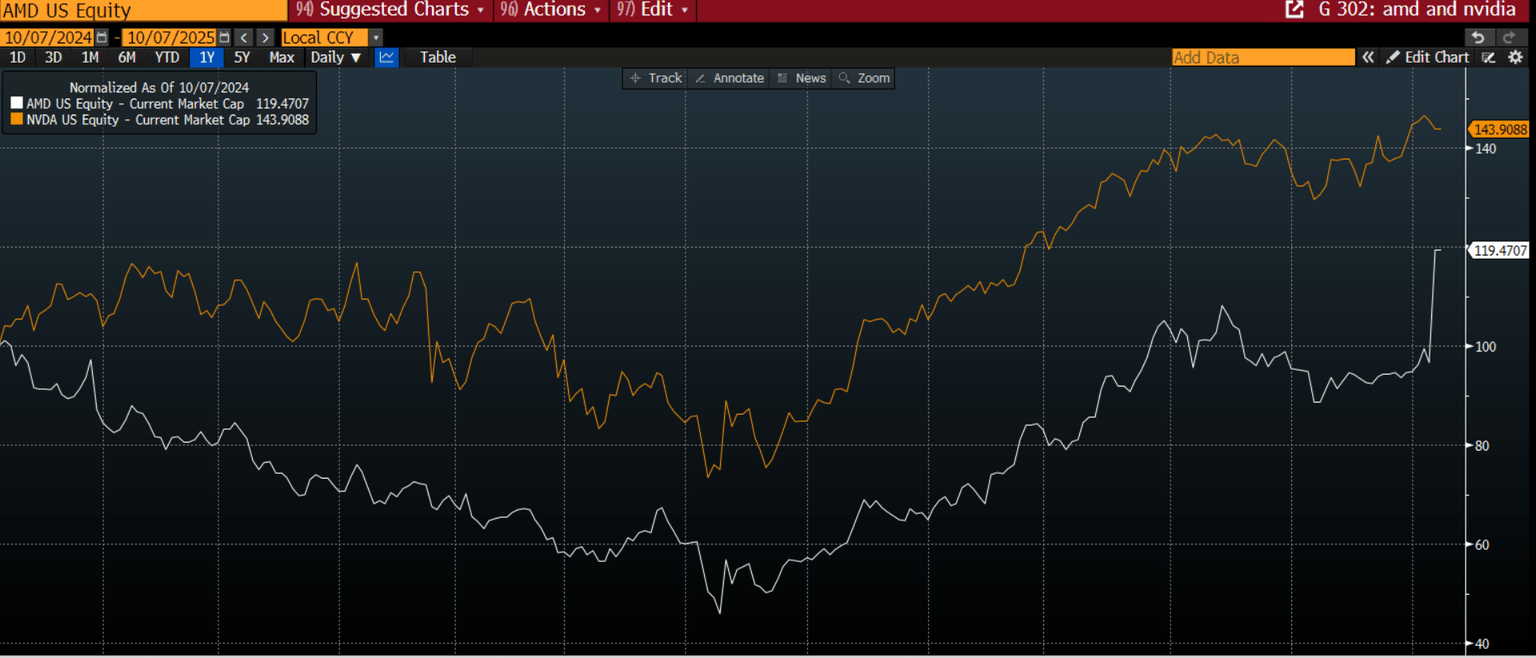The height and width of the screenshot is (658, 1536).
Task: Click the 80 y-axis label
Action: coord(1482,445)
